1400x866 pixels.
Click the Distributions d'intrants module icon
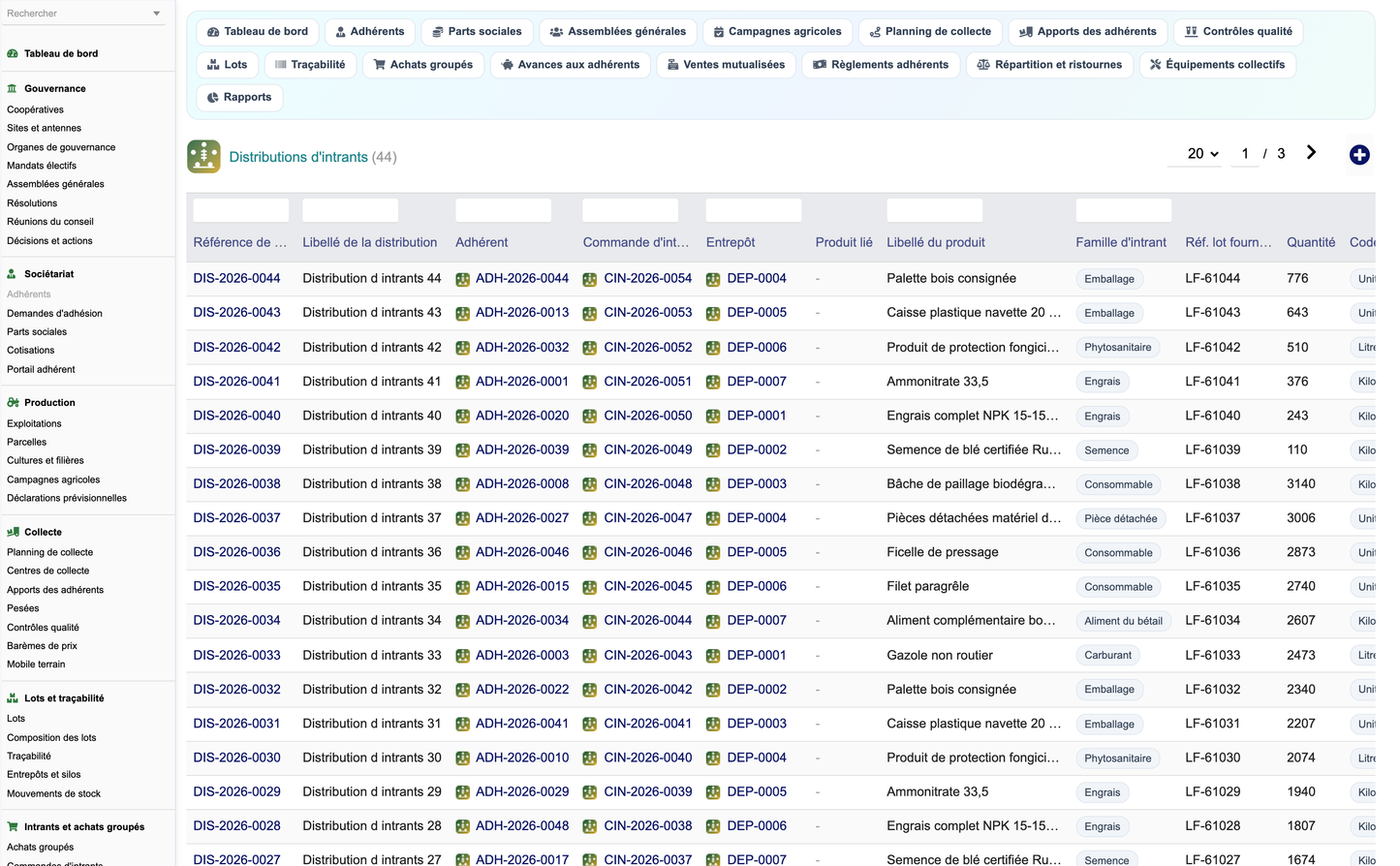[x=203, y=156]
